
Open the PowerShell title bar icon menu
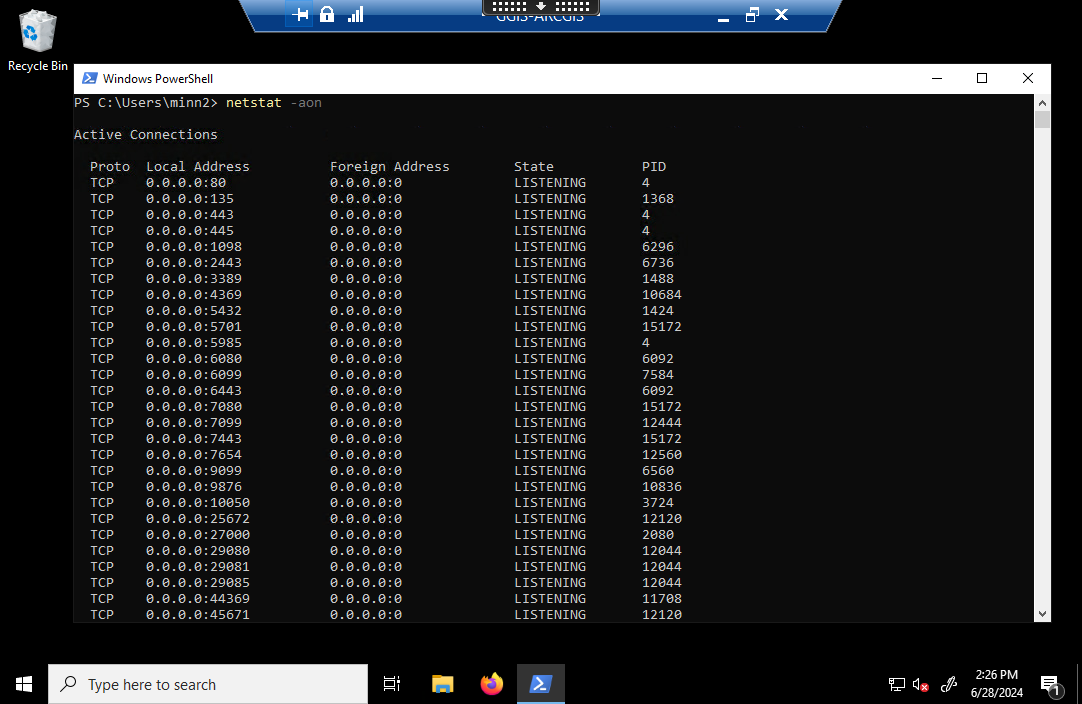pyautogui.click(x=89, y=79)
